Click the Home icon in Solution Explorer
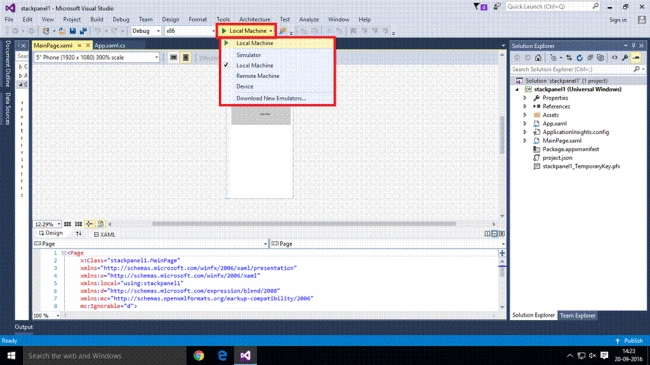Screen dimensions: 650x365 538,58
